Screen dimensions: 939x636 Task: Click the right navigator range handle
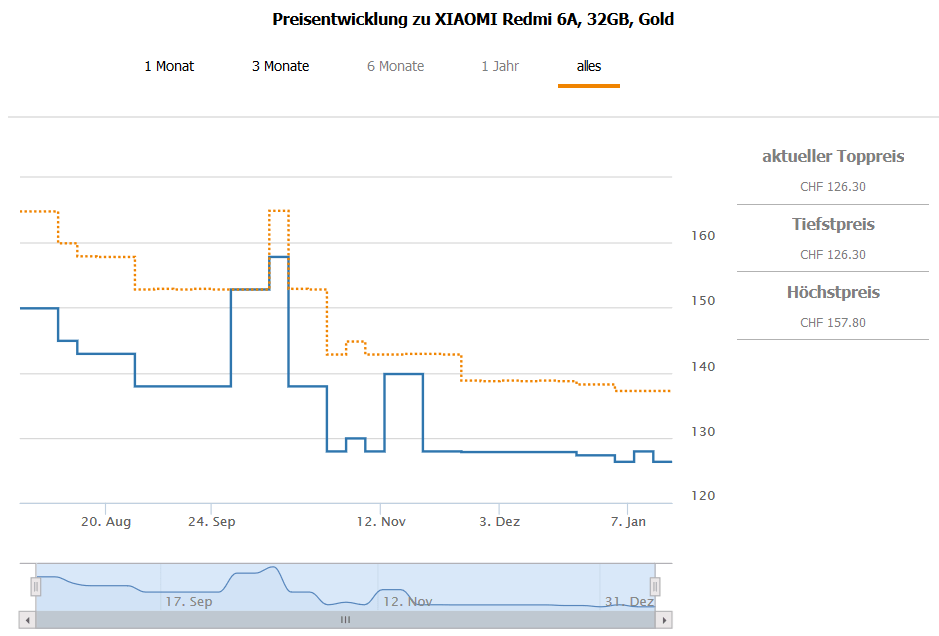click(x=656, y=586)
